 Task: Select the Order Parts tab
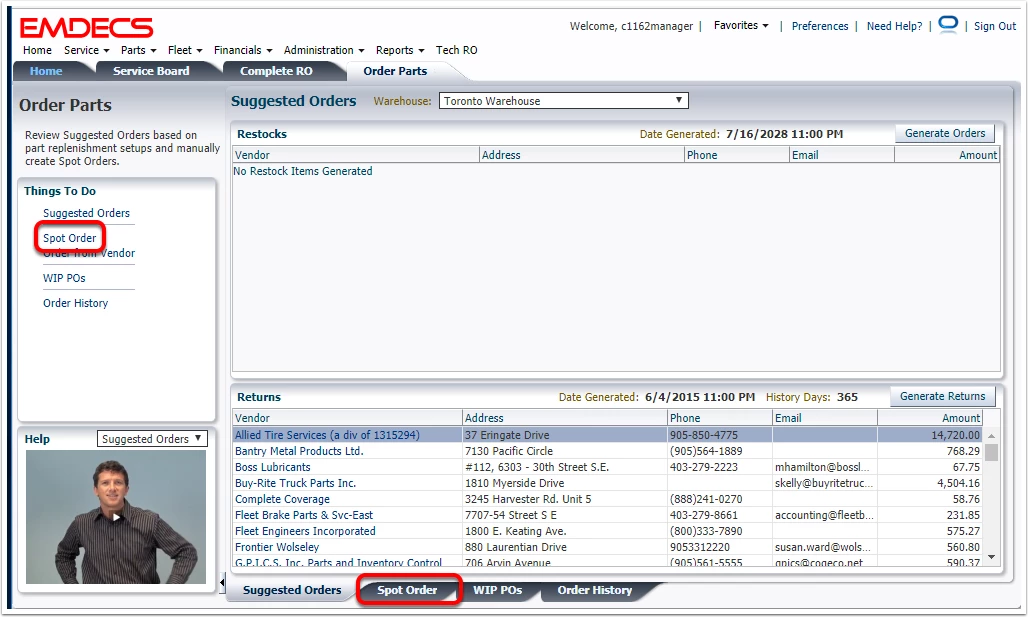click(395, 71)
